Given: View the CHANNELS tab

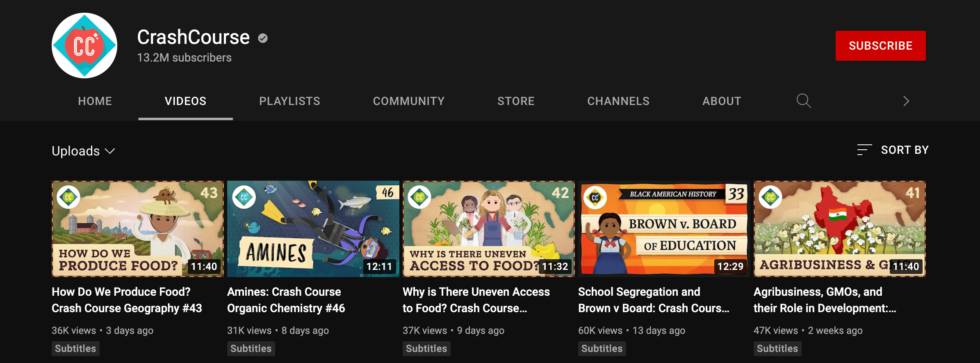Looking at the screenshot, I should (x=618, y=101).
